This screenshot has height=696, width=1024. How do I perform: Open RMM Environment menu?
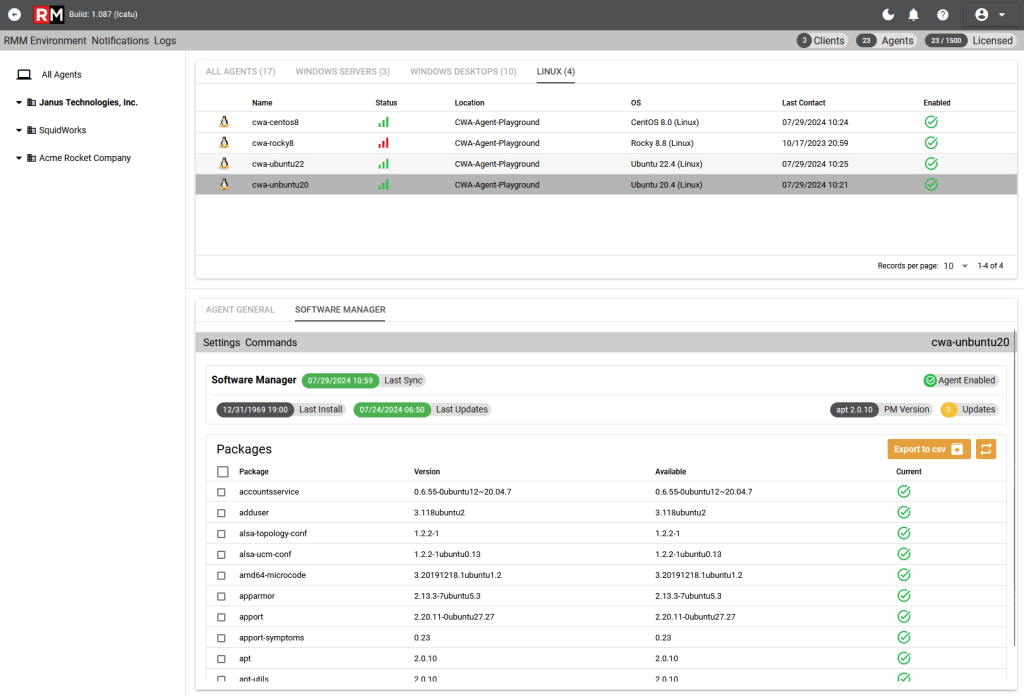(x=45, y=40)
